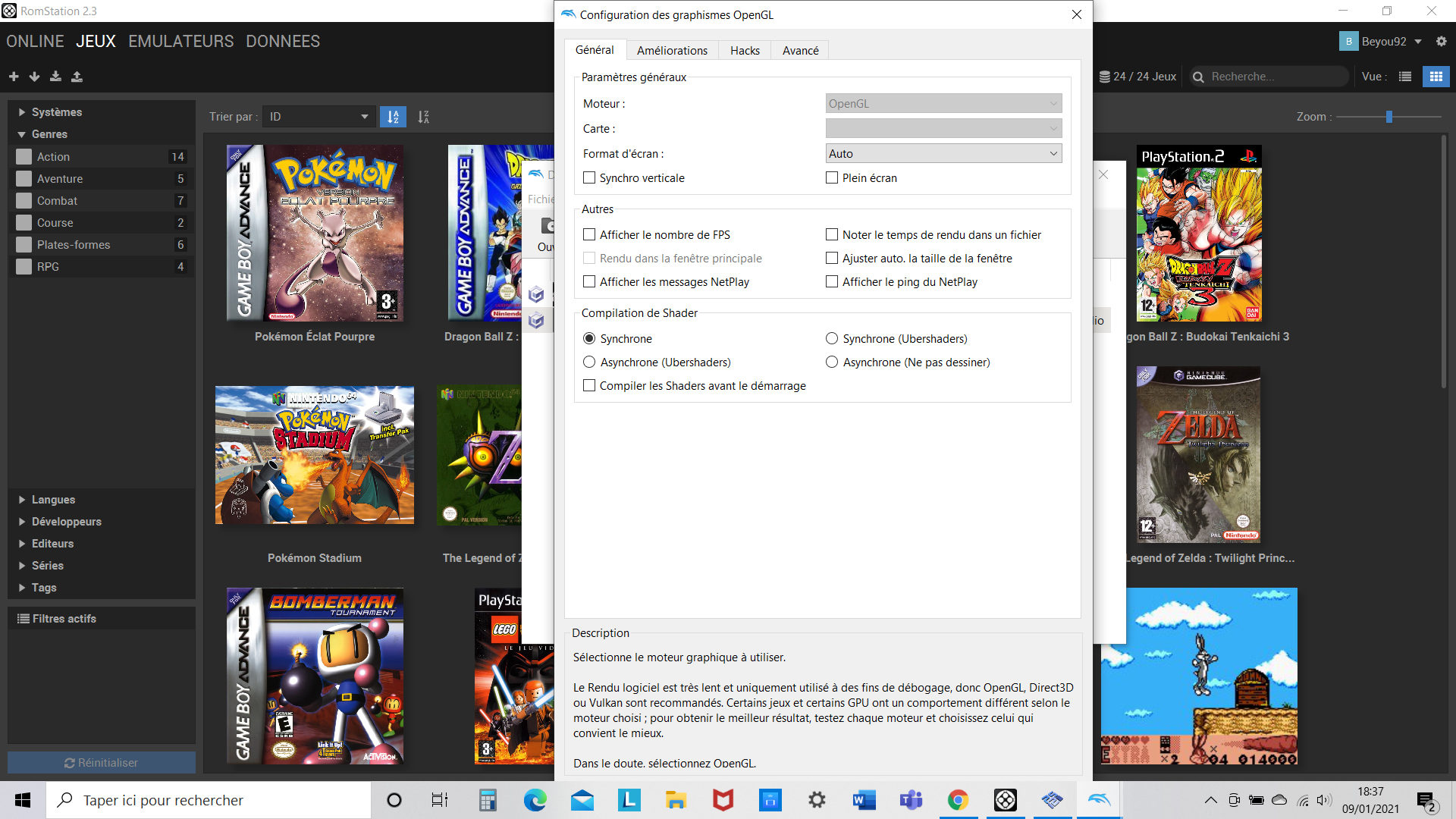Open Mail app from taskbar
Screen dimensions: 1456x819
point(582,800)
